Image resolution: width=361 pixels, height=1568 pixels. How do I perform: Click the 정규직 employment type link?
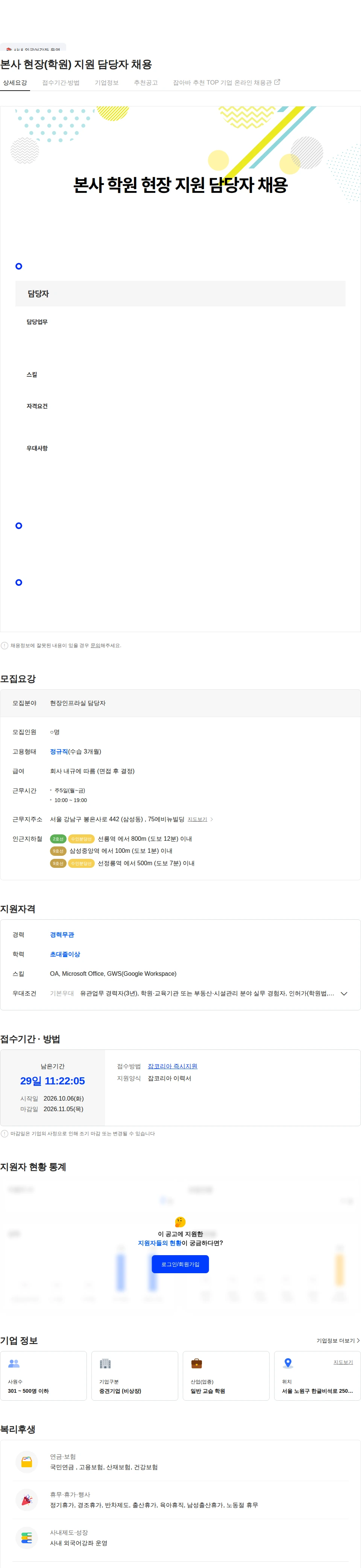click(x=59, y=752)
